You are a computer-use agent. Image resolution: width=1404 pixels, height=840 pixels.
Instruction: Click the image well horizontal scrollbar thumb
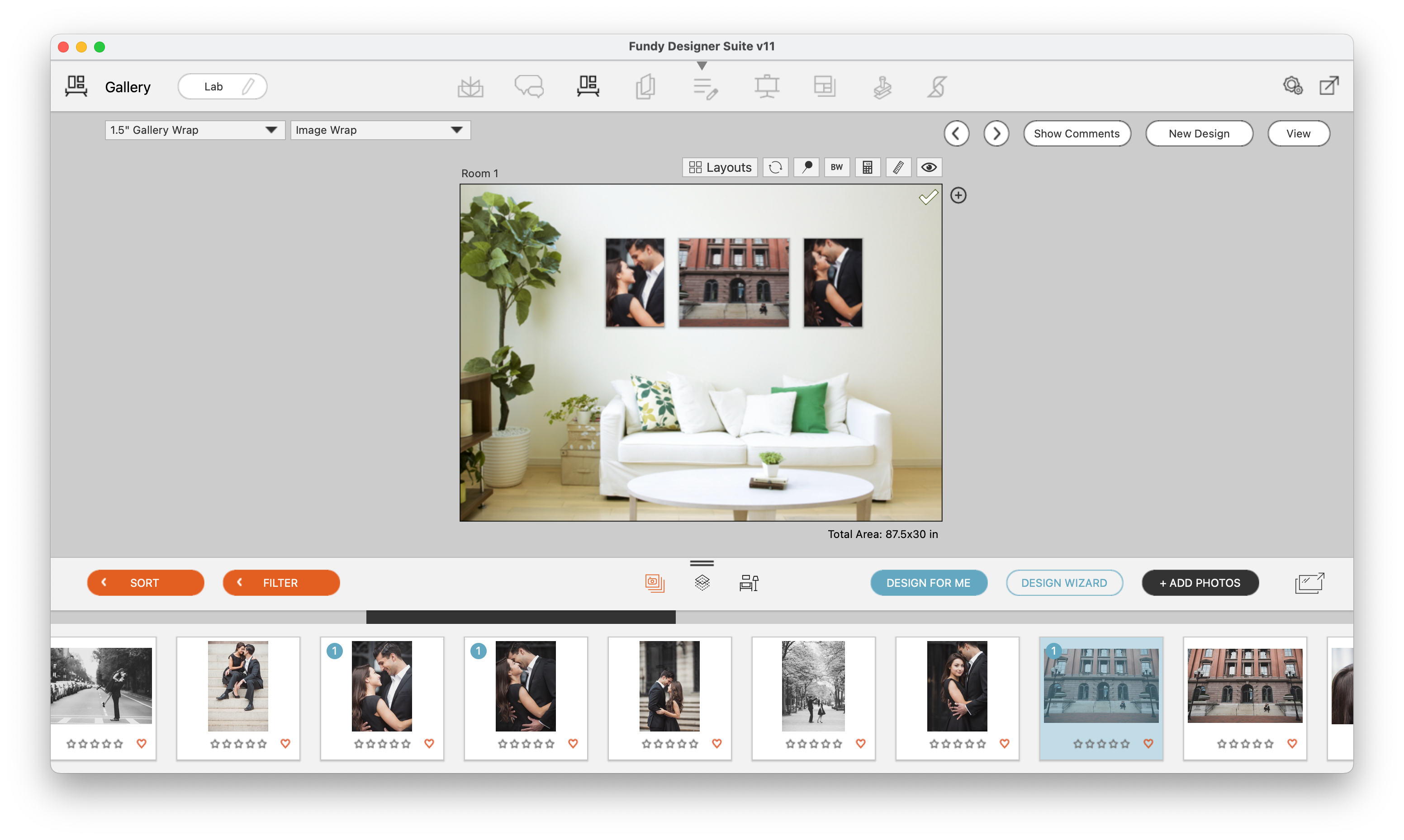(x=521, y=617)
